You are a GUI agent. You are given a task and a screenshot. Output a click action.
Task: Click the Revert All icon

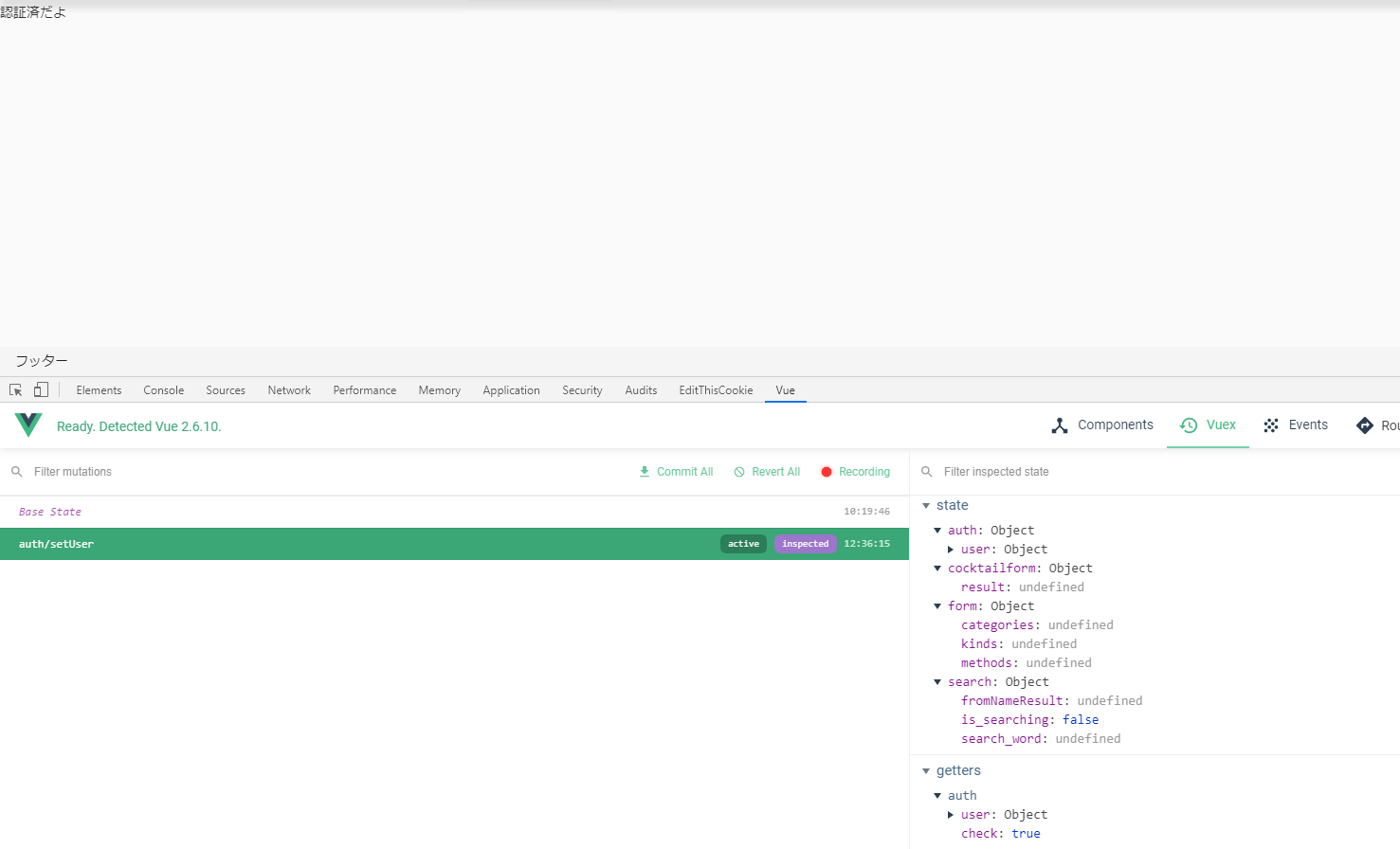click(739, 472)
